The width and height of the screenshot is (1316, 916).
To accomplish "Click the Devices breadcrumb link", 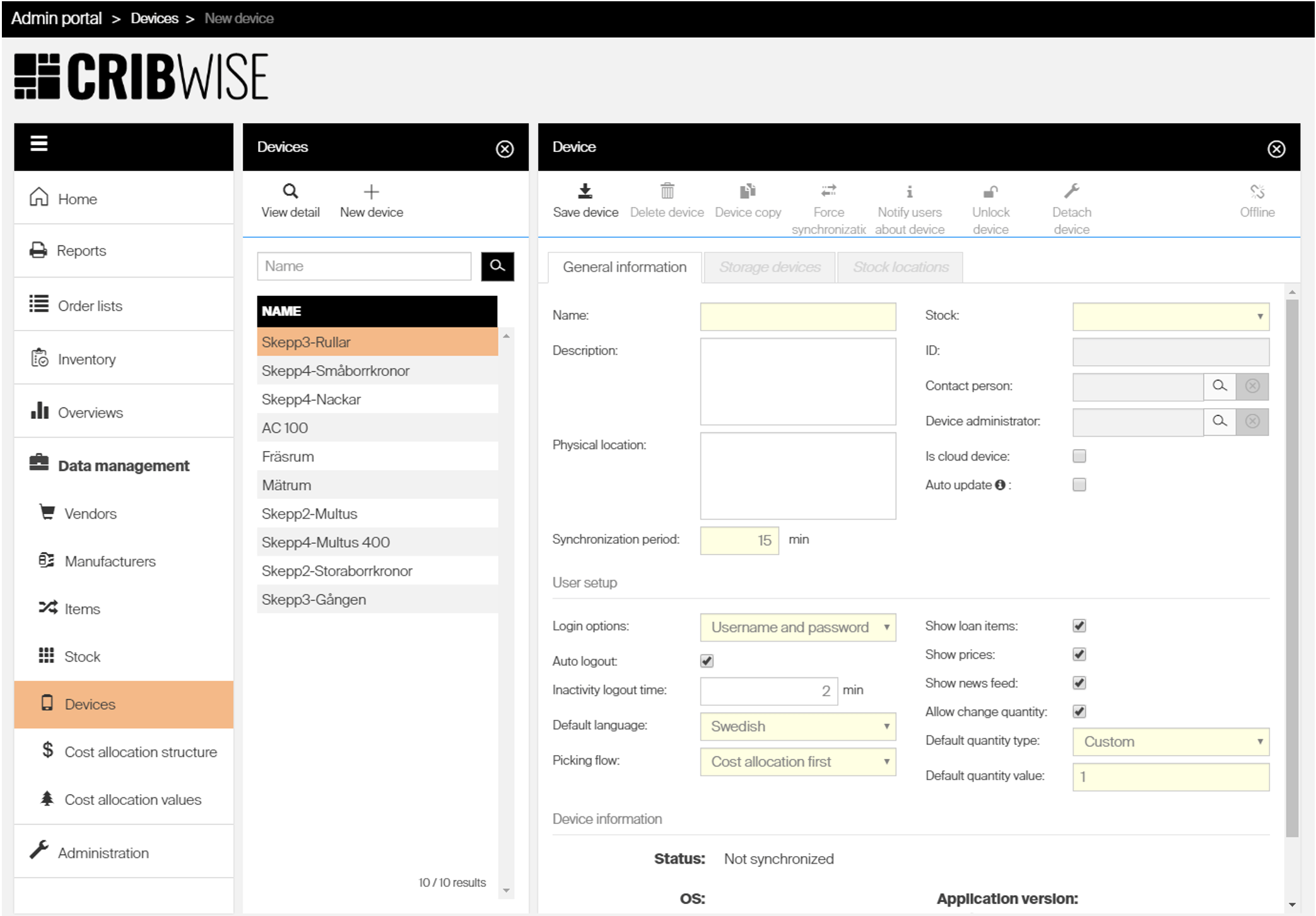I will [155, 18].
